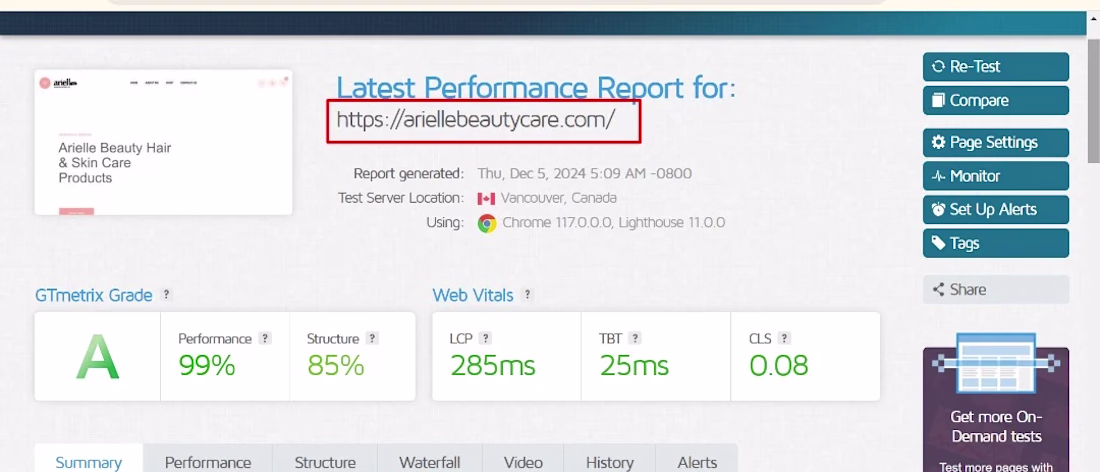The height and width of the screenshot is (472, 1100).
Task: Click help icon beside Performance score
Action: (x=264, y=339)
